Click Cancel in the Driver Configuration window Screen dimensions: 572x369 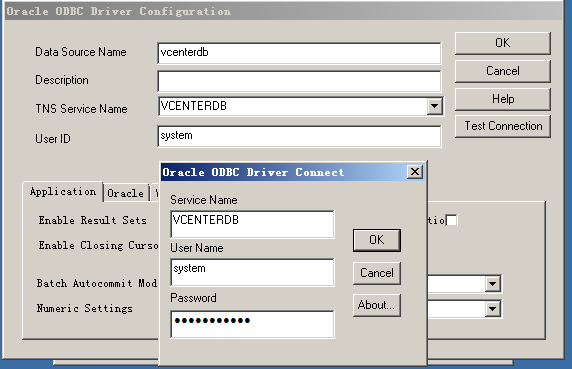click(x=503, y=71)
